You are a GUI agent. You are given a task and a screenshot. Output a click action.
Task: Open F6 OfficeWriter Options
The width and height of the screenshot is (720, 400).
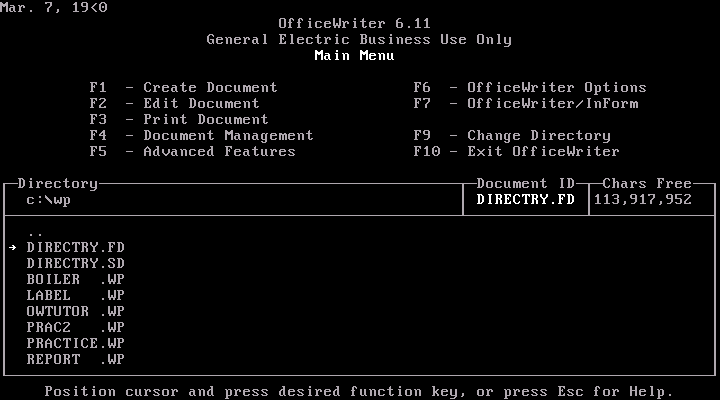tap(530, 87)
